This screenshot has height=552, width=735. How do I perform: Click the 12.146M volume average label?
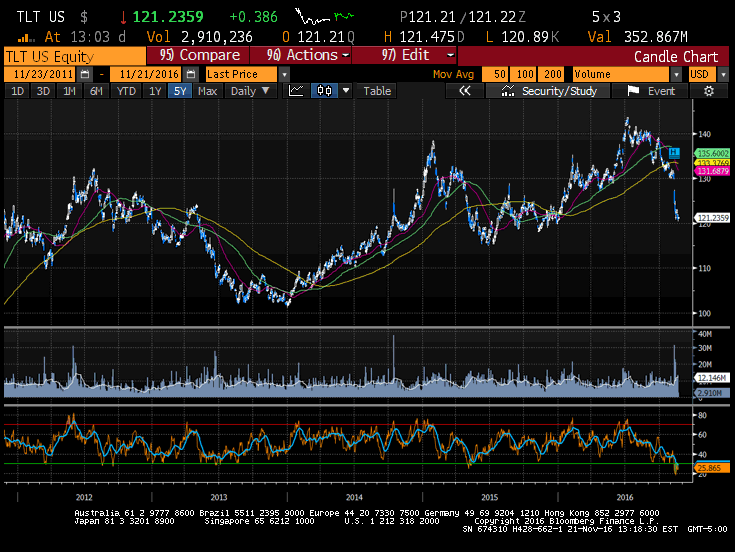coord(712,378)
